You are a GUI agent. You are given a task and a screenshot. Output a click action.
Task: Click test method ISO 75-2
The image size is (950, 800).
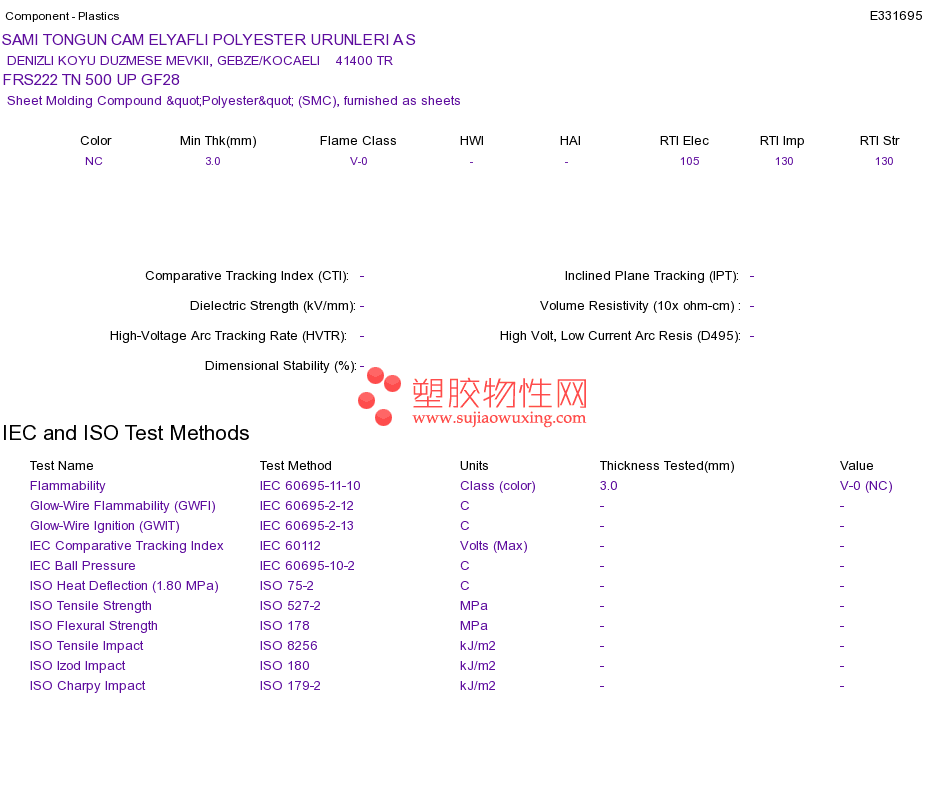(287, 586)
